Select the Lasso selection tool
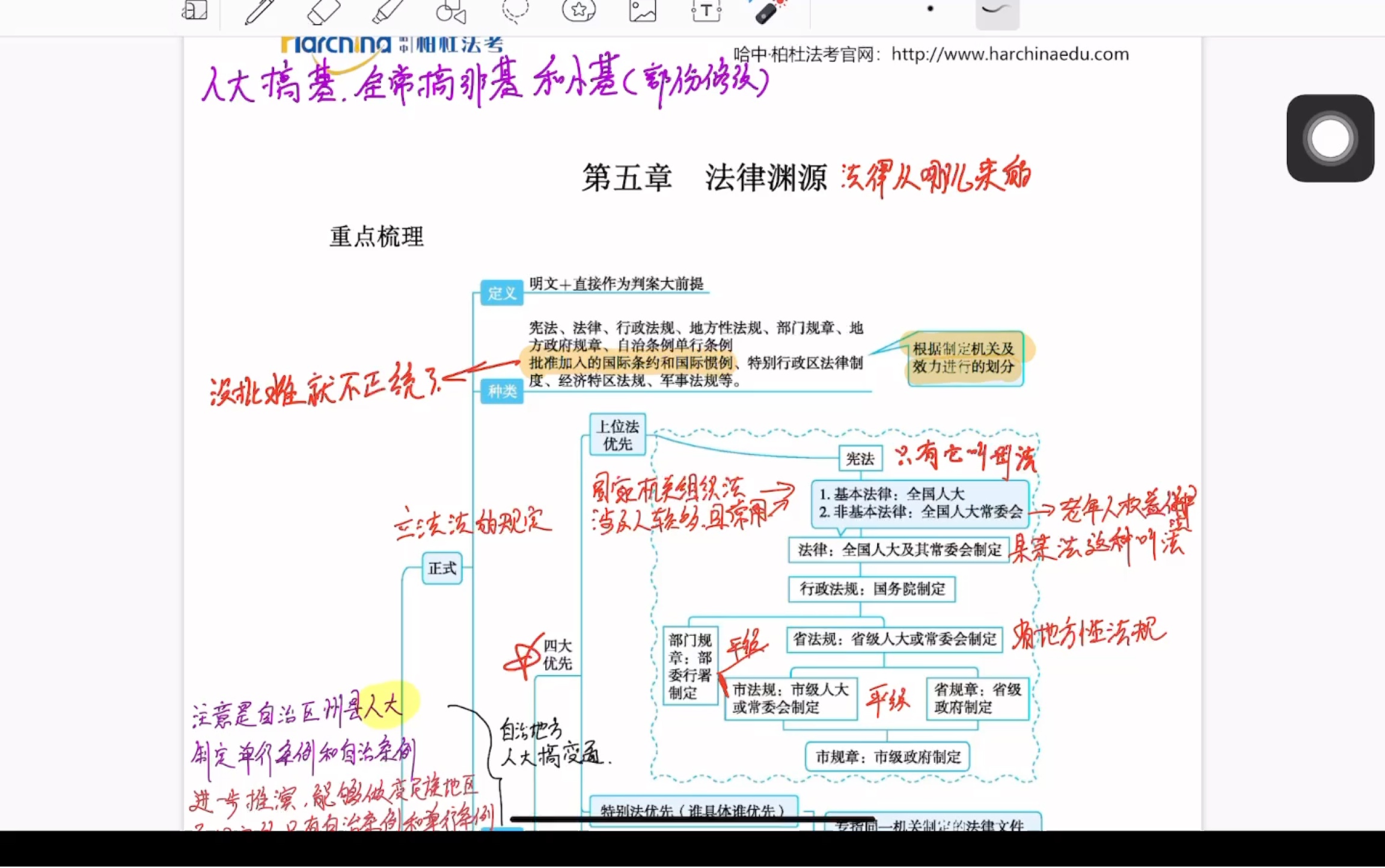This screenshot has width=1385, height=868. pyautogui.click(x=515, y=11)
